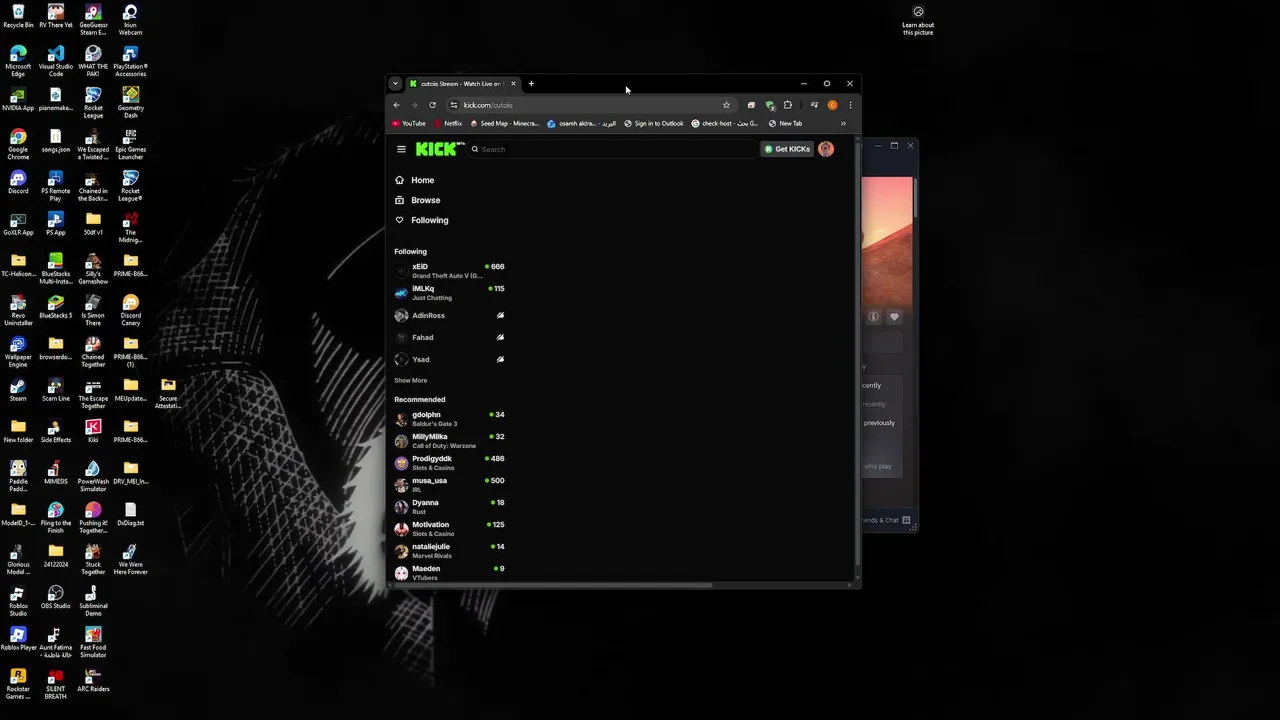Viewport: 1280px width, 720px height.
Task: Expand hidden bookmarks with double chevron
Action: click(843, 124)
